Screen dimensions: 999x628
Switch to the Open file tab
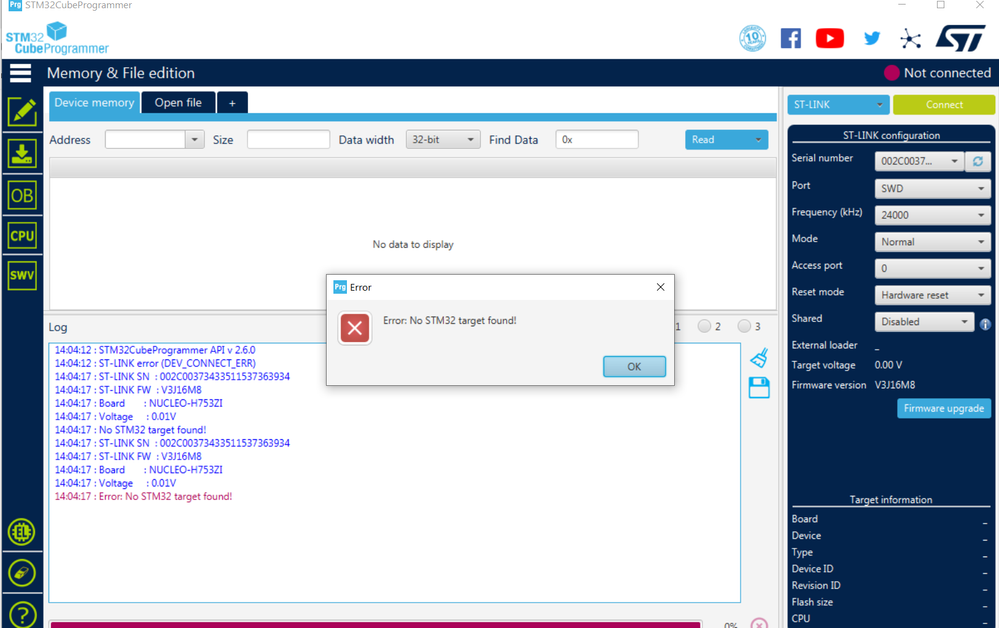[178, 103]
